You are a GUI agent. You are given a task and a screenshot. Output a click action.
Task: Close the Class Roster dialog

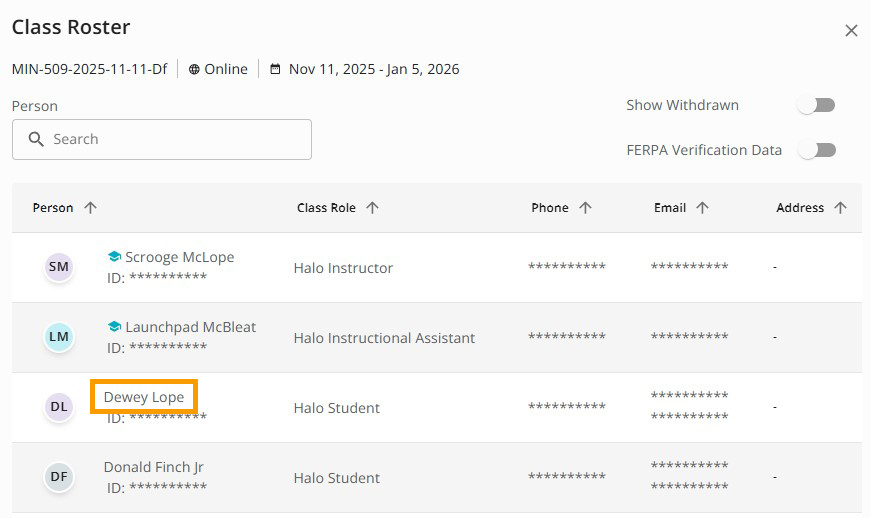(851, 31)
